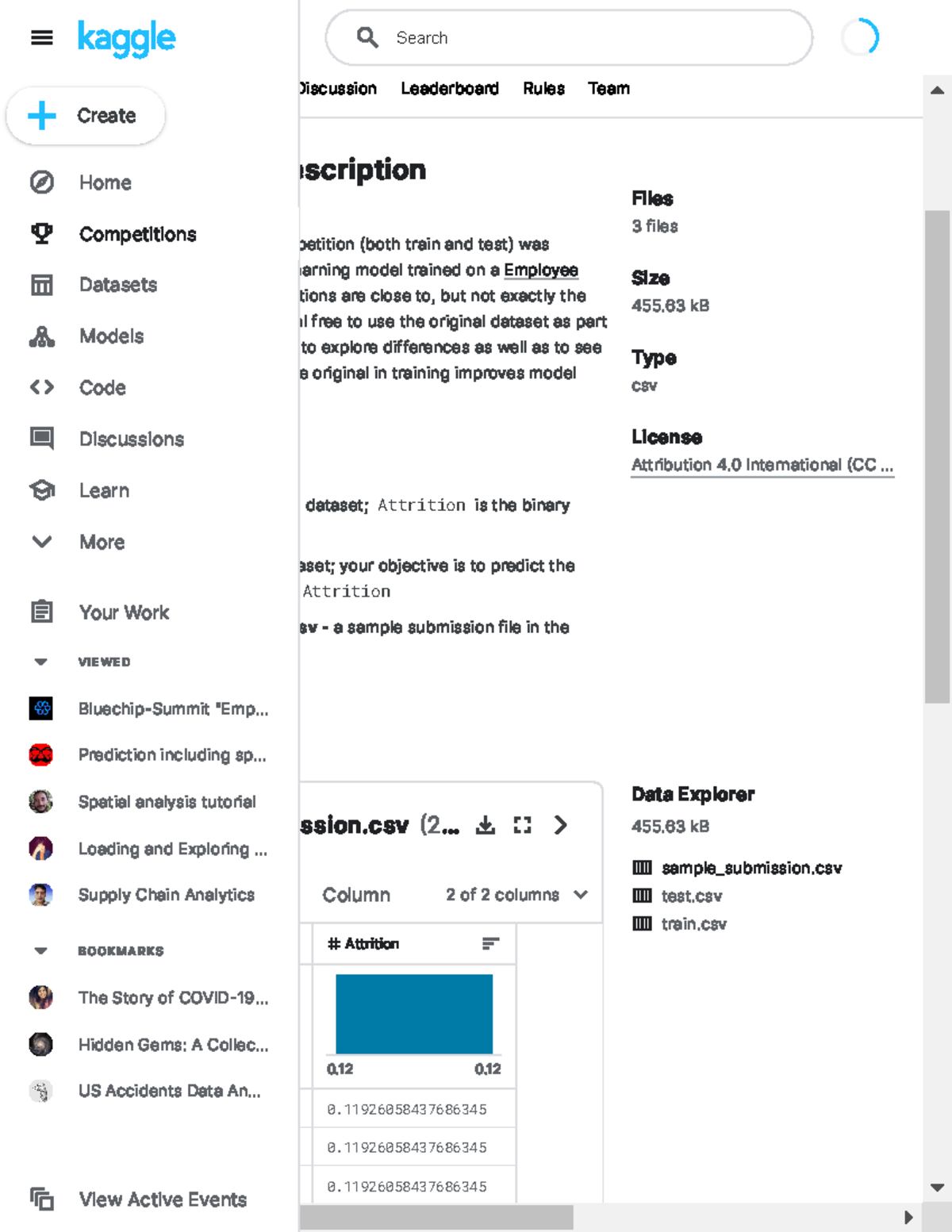Screen dimensions: 952x1232
Task: Switch to the Rules tab
Action: [543, 88]
